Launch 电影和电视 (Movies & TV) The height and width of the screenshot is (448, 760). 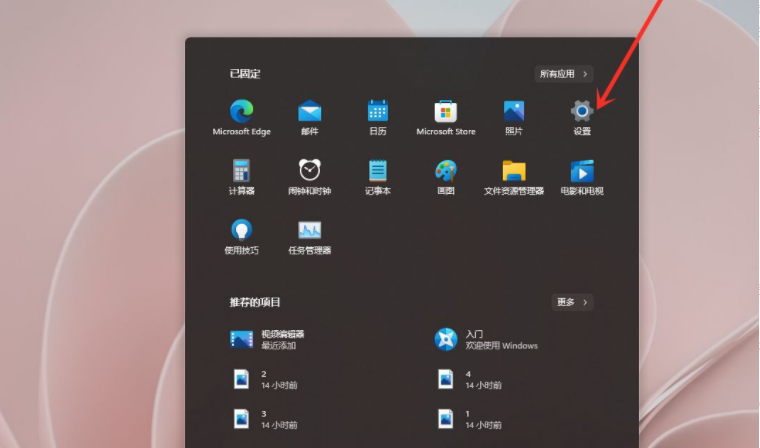point(582,170)
